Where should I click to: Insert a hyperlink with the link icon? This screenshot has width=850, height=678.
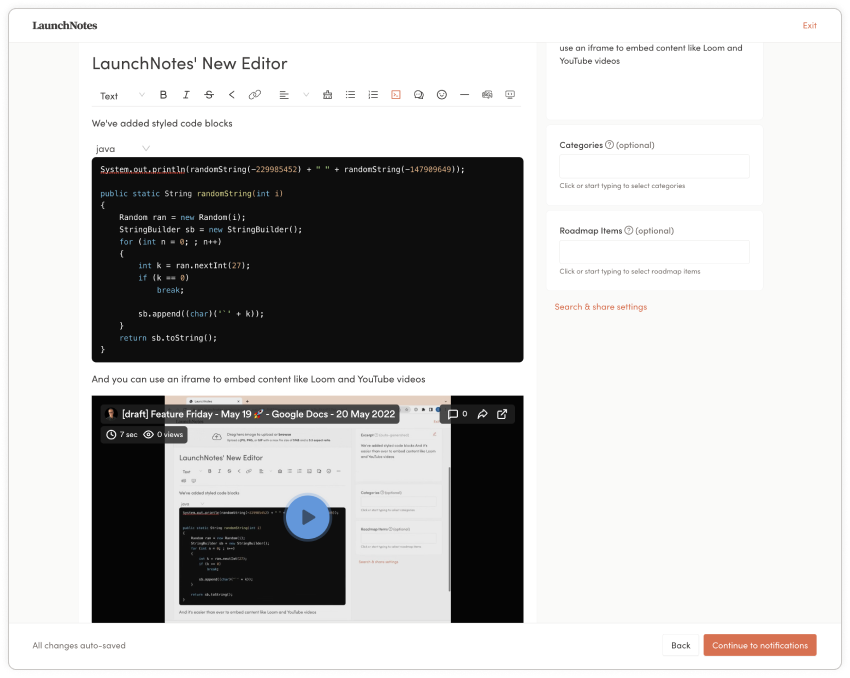(x=255, y=95)
